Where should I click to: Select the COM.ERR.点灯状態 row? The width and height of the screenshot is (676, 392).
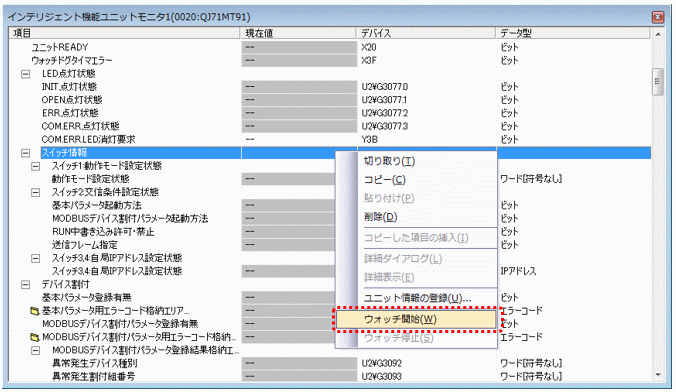(81, 126)
